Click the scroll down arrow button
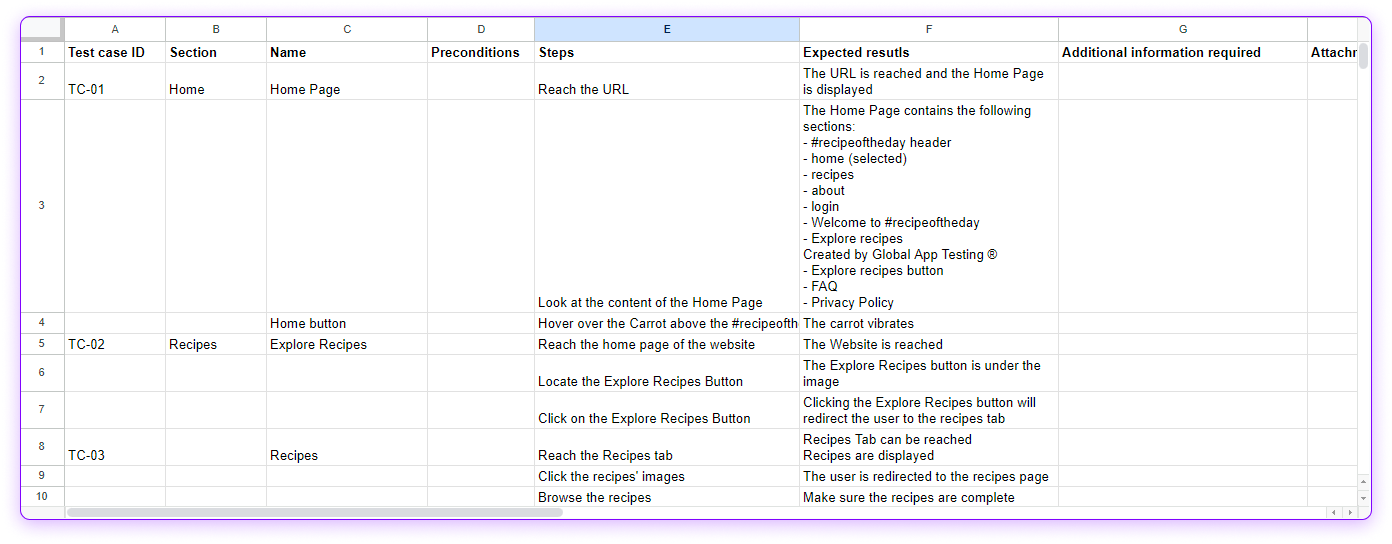 [1362, 497]
